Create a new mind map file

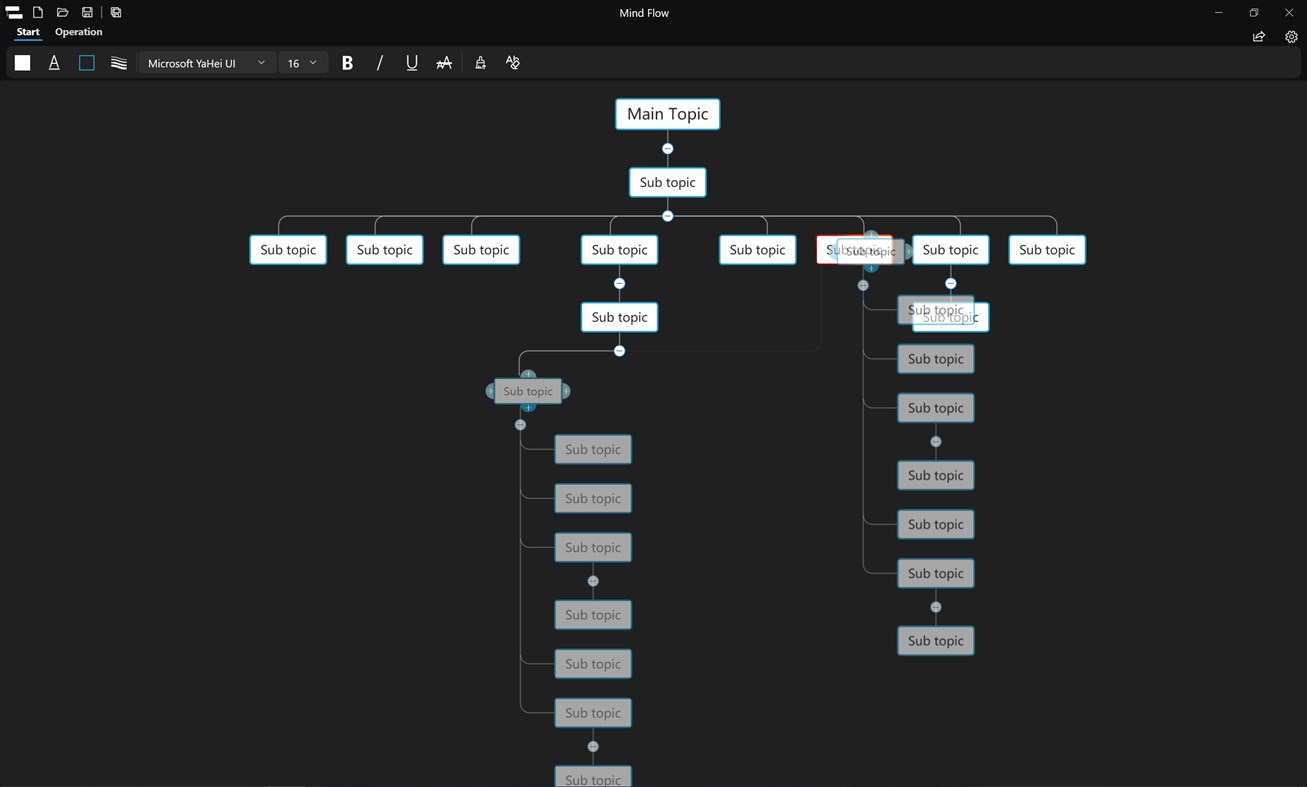pyautogui.click(x=38, y=13)
